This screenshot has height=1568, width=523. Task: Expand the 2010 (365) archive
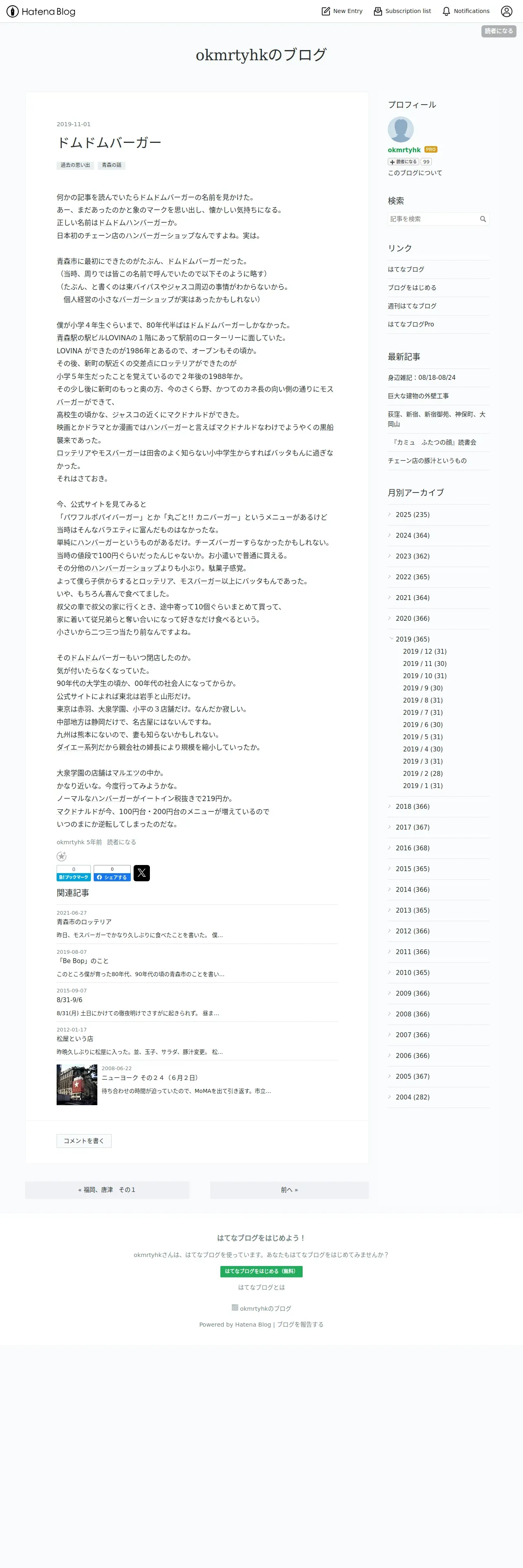pyautogui.click(x=390, y=972)
